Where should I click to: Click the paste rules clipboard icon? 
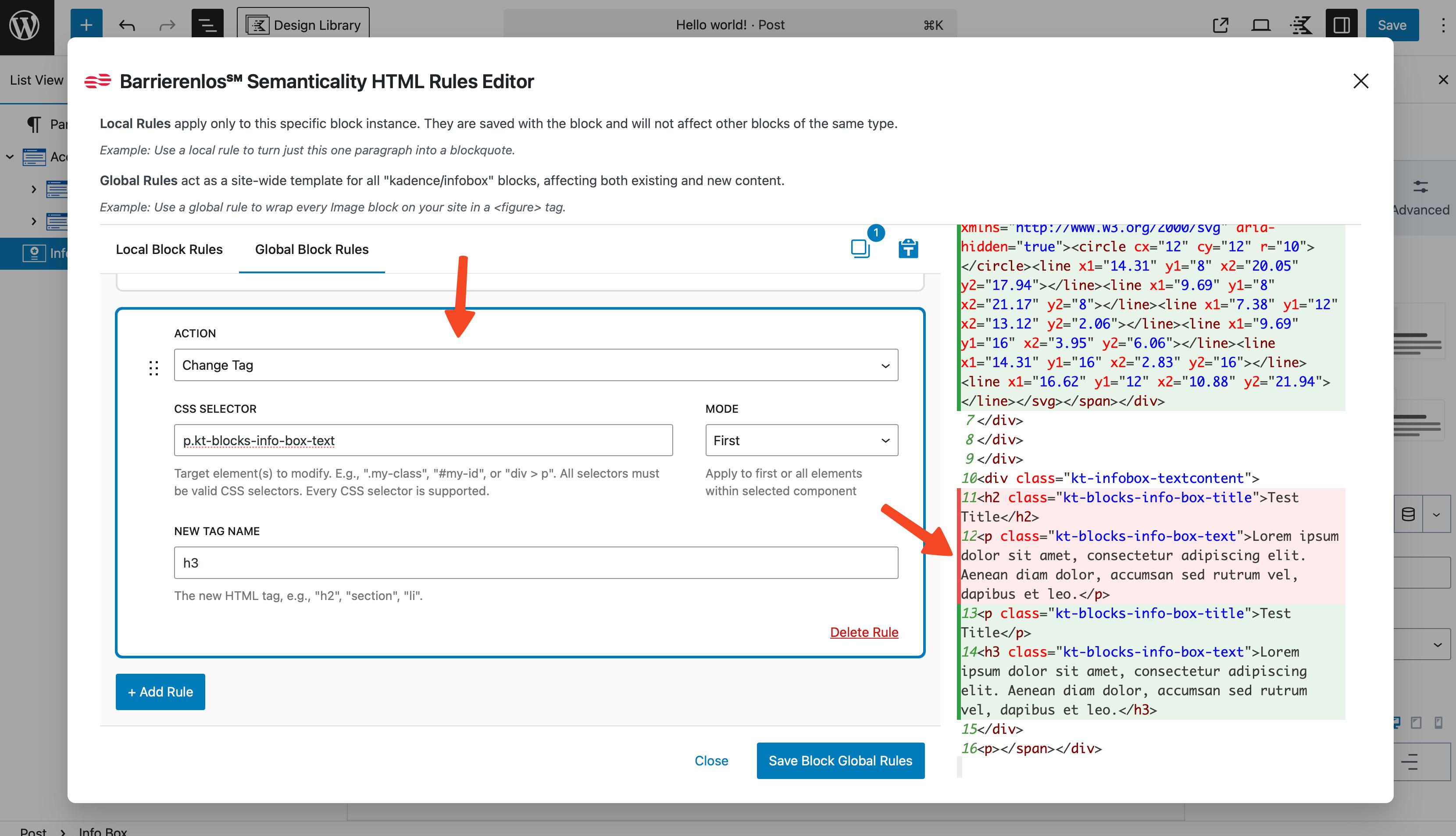(908, 248)
